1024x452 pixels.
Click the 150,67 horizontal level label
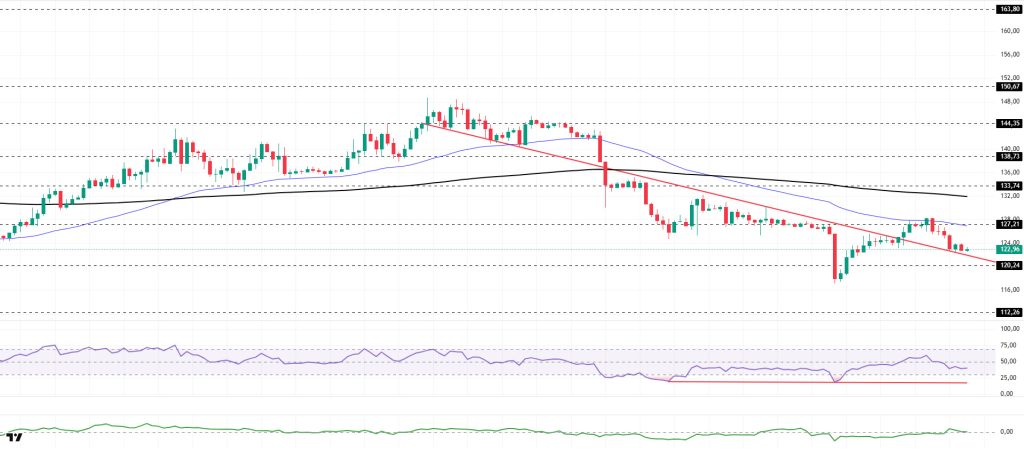(x=1007, y=86)
